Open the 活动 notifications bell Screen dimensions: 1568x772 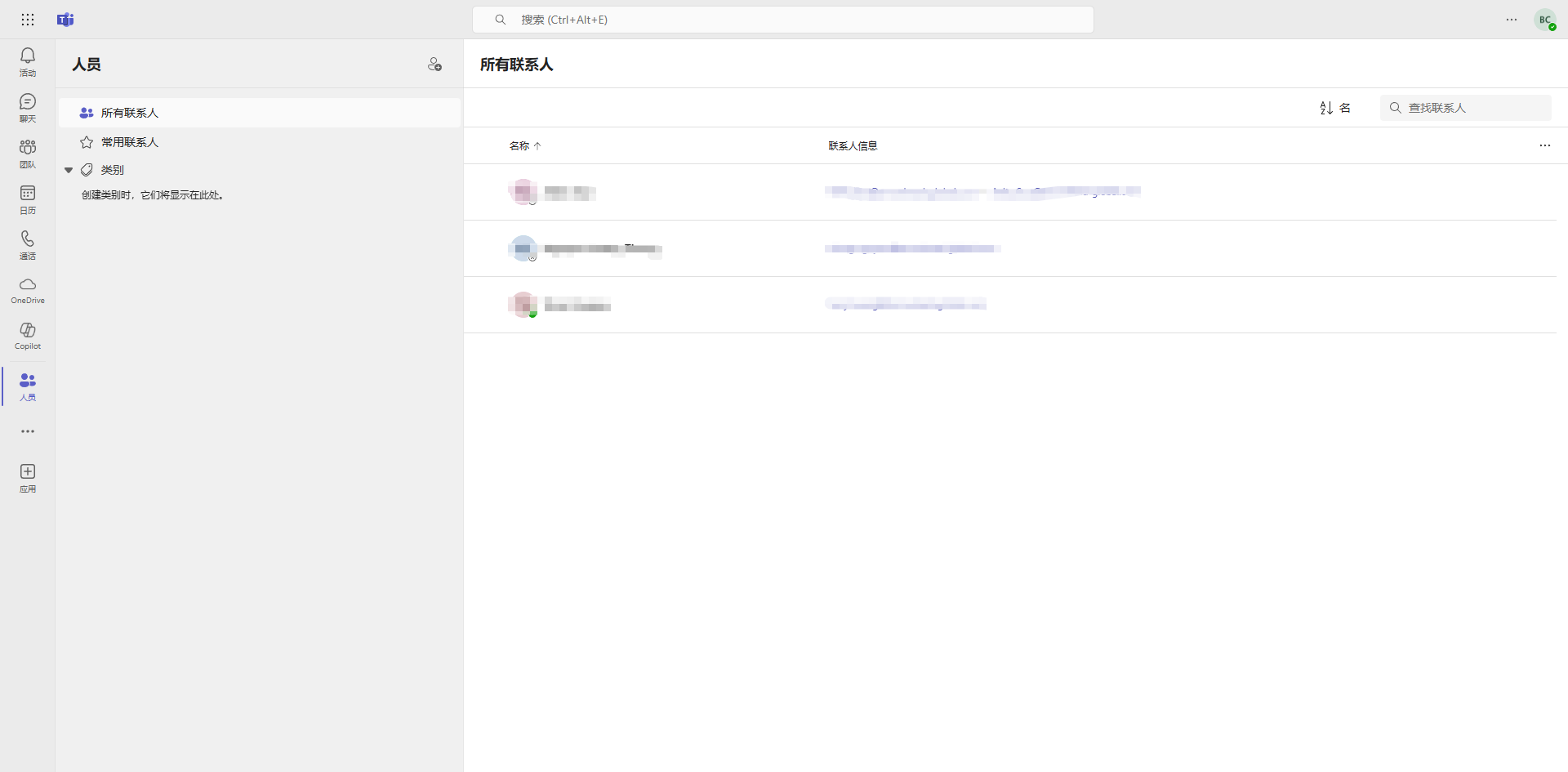28,62
